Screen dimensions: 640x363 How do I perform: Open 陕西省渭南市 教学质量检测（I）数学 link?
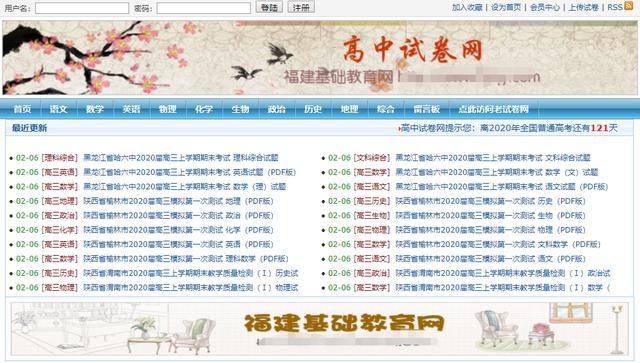[503, 287]
